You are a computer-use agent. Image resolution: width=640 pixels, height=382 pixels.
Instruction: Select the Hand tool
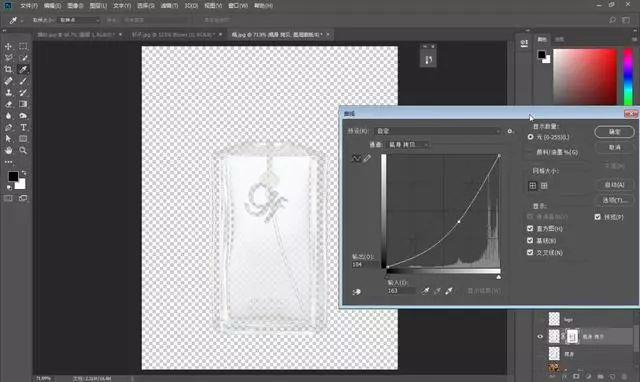[x=8, y=150]
